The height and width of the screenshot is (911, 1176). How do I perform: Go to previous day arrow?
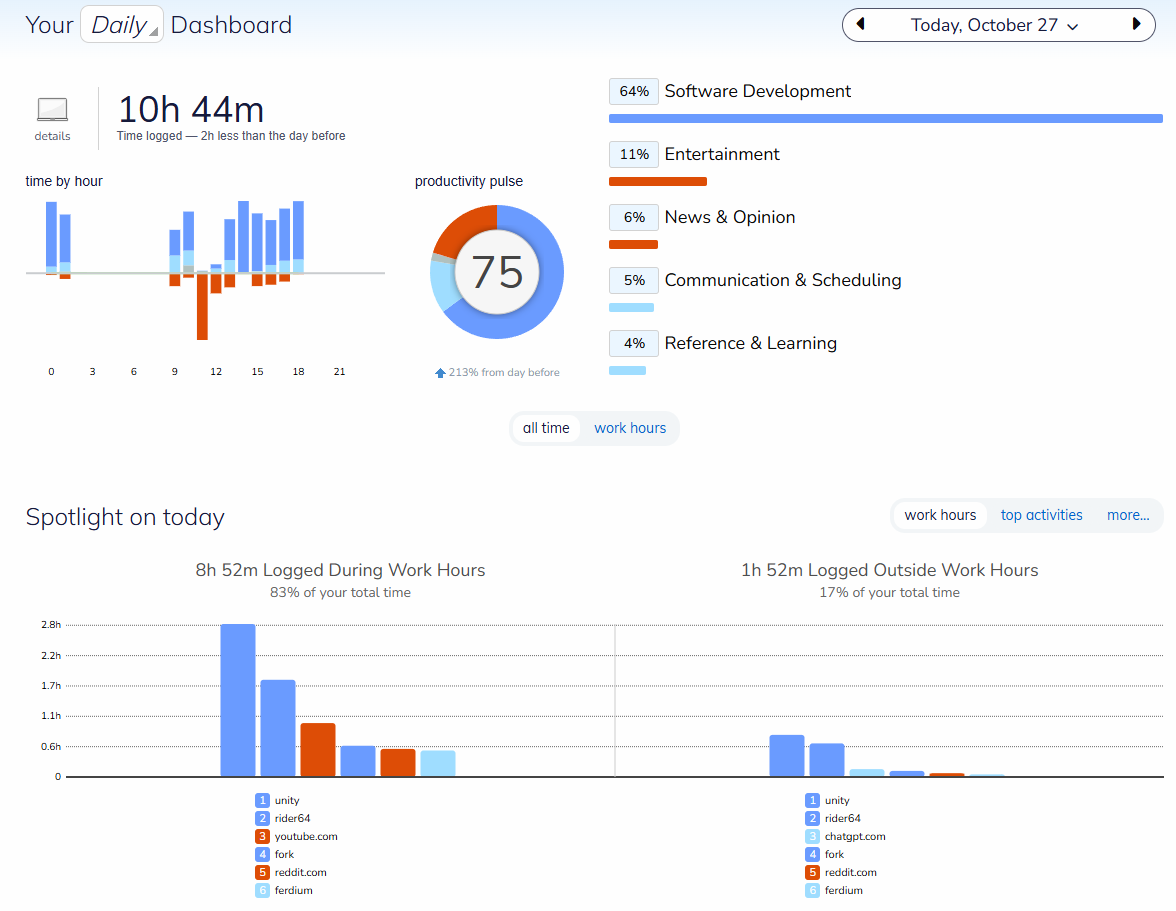point(860,25)
